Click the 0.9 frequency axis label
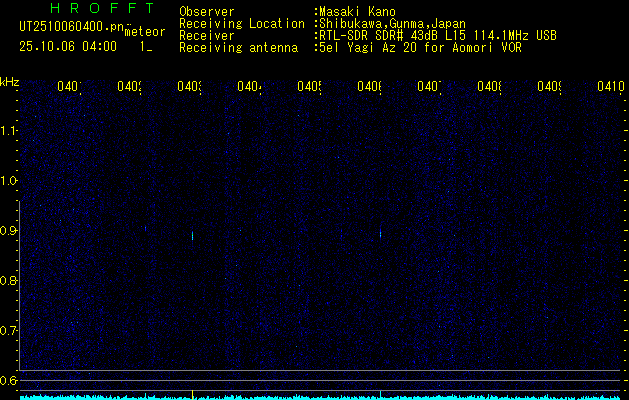 click(8, 231)
